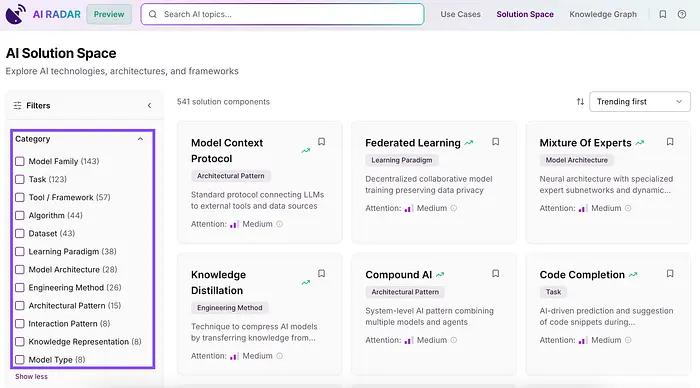700x388 pixels.
Task: Click Engineering Method tag on Knowledge Distillation
Action: (x=230, y=308)
